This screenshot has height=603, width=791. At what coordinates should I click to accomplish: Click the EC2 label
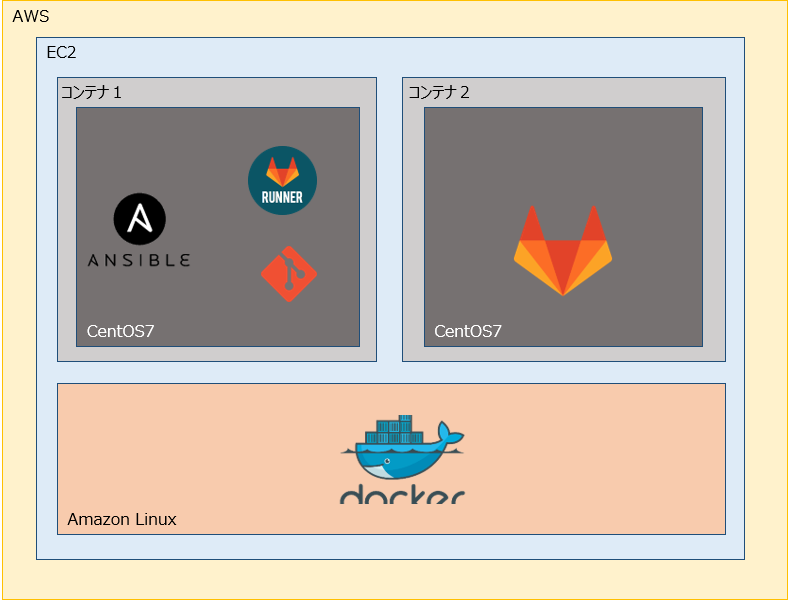click(61, 52)
